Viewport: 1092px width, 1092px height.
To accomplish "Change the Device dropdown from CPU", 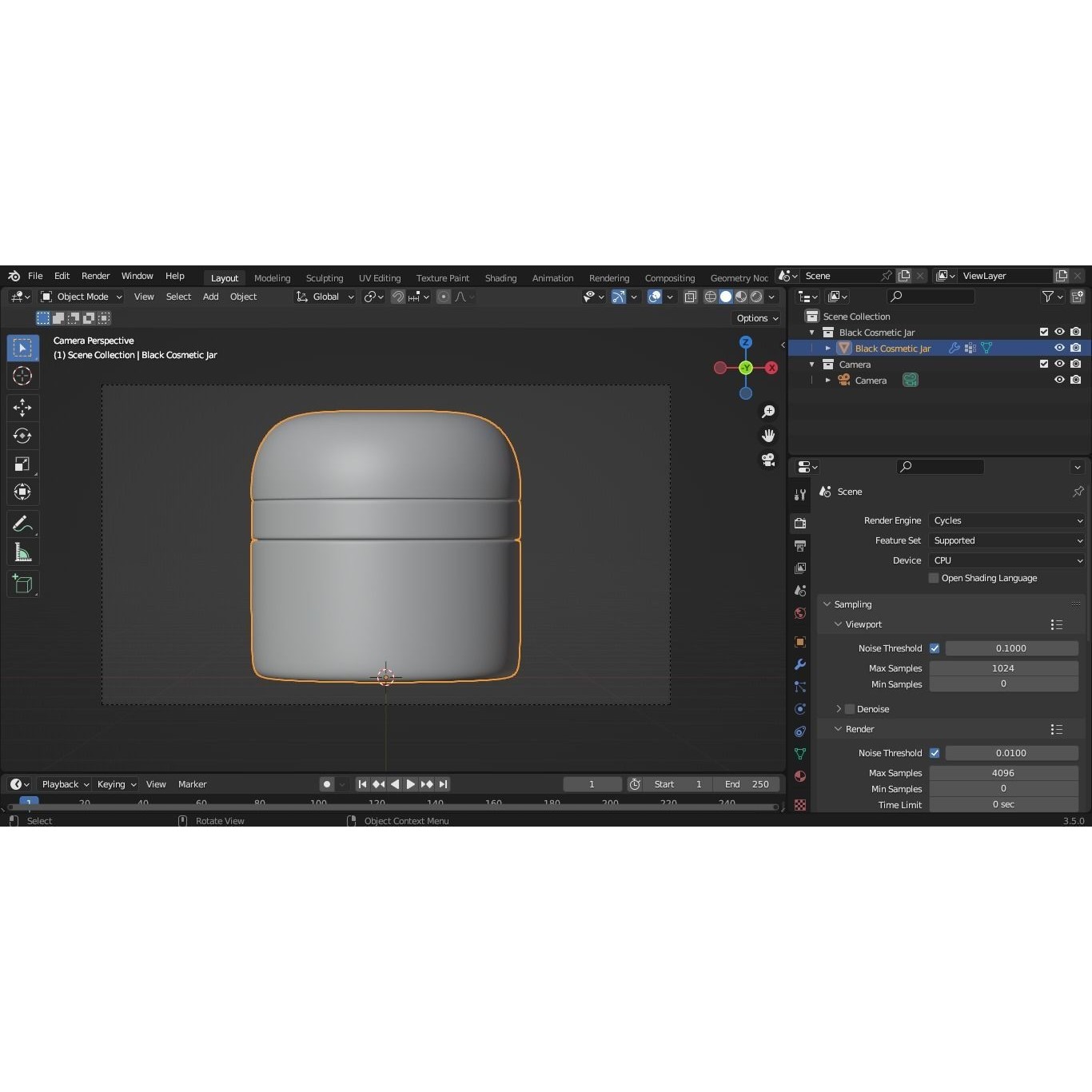I will 1006,560.
